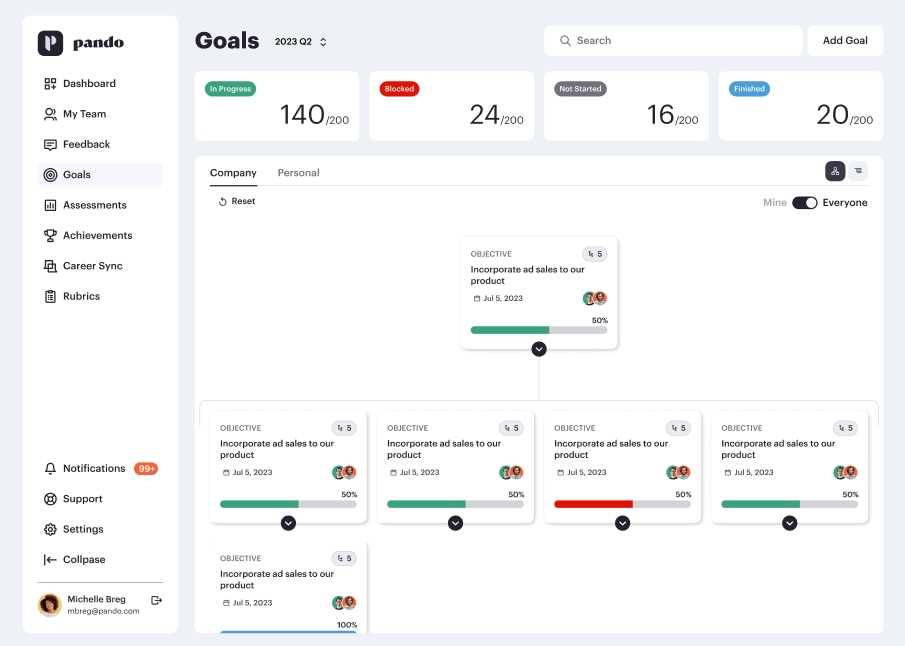Select the Rubrics clipboard icon
The width and height of the screenshot is (905, 646).
[50, 296]
